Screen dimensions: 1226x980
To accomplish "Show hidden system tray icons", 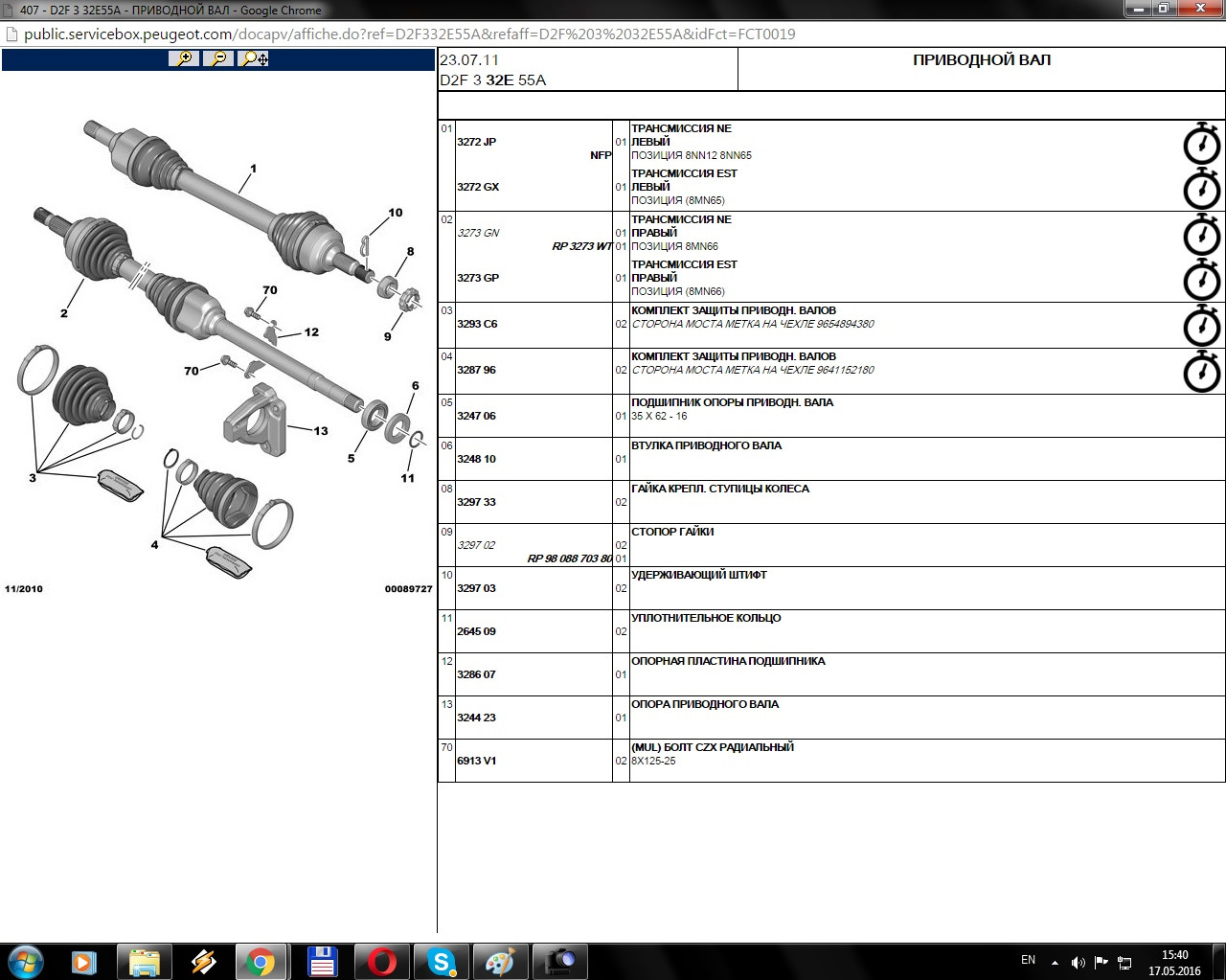I will pyautogui.click(x=1055, y=963).
